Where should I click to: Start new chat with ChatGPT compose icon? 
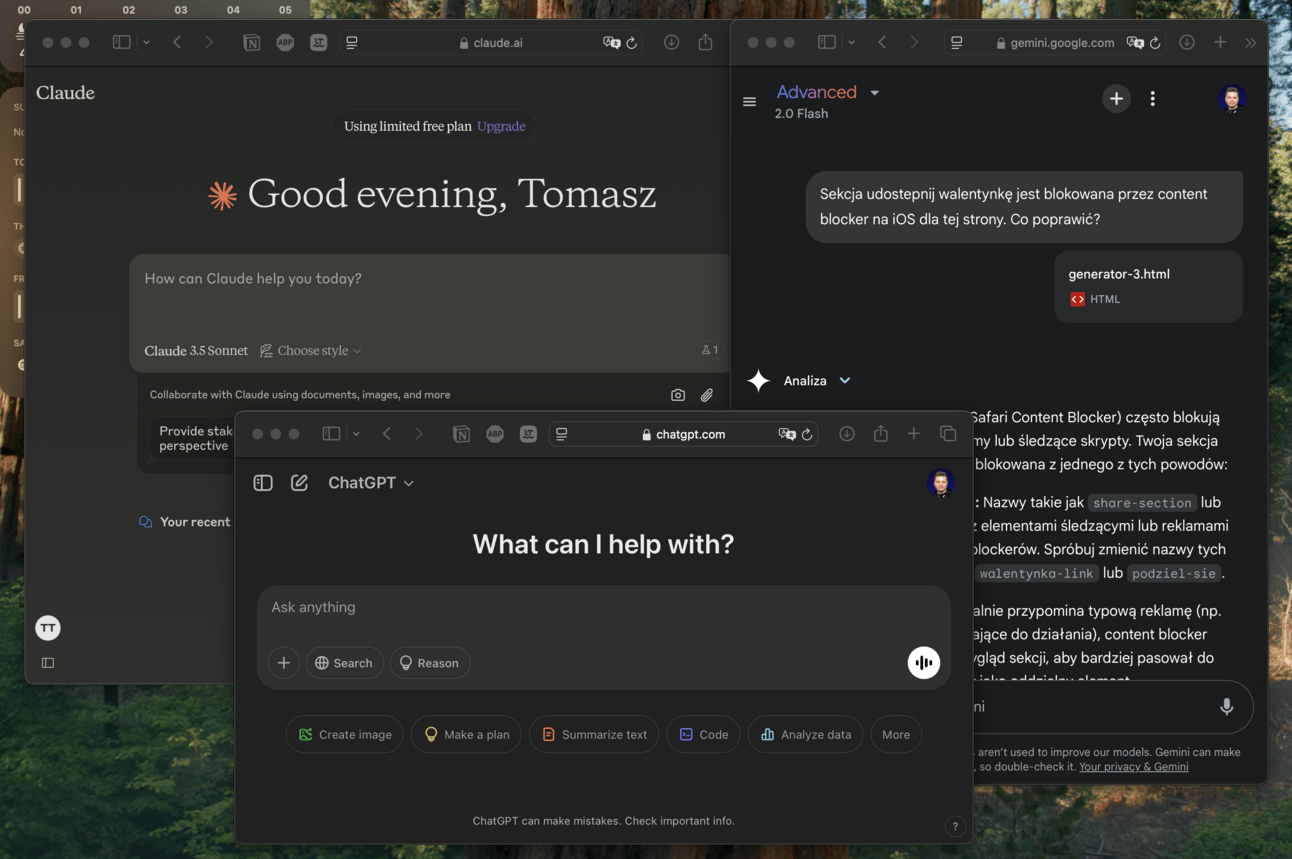click(299, 483)
